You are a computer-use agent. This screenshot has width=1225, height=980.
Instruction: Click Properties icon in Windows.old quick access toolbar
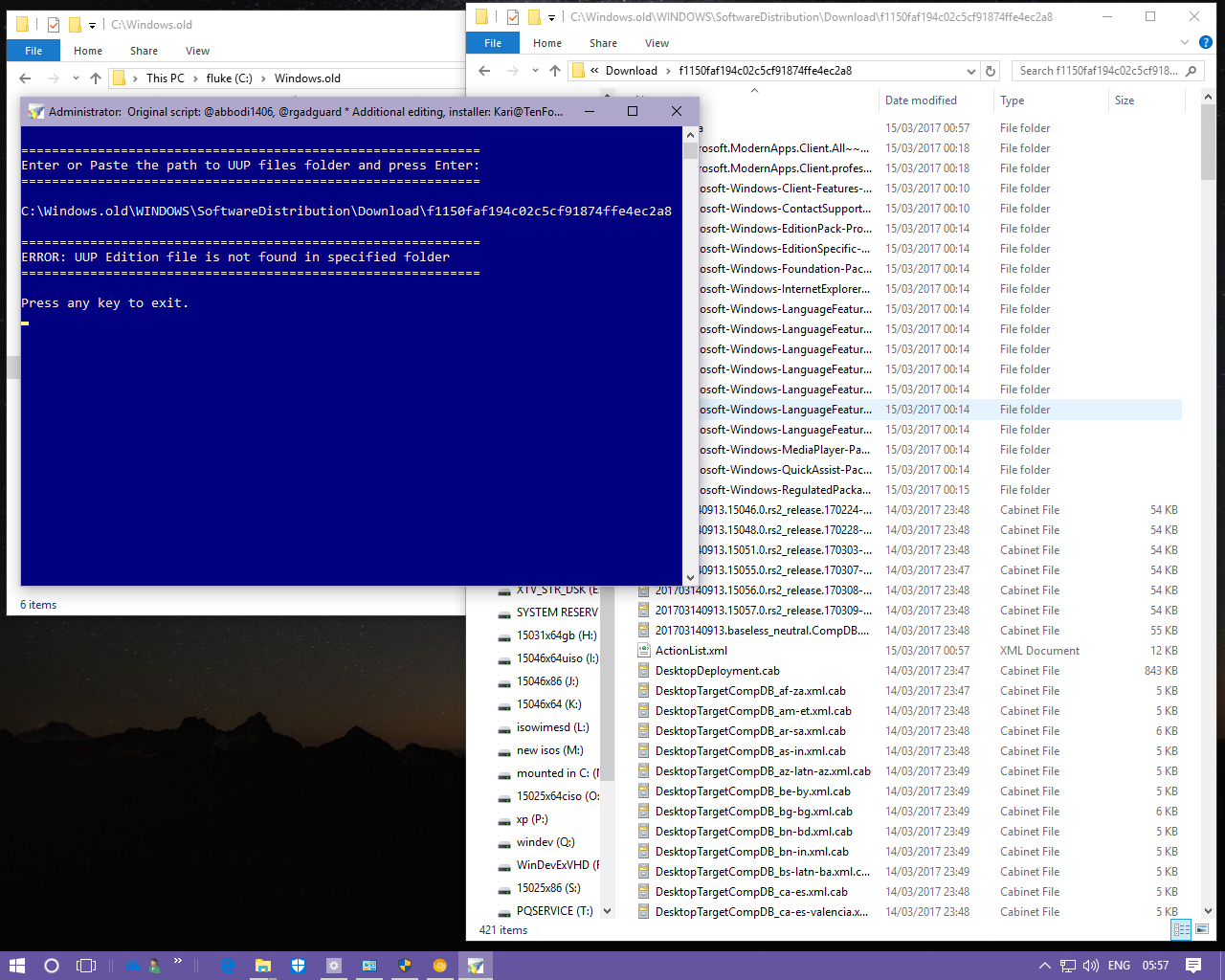click(x=54, y=25)
